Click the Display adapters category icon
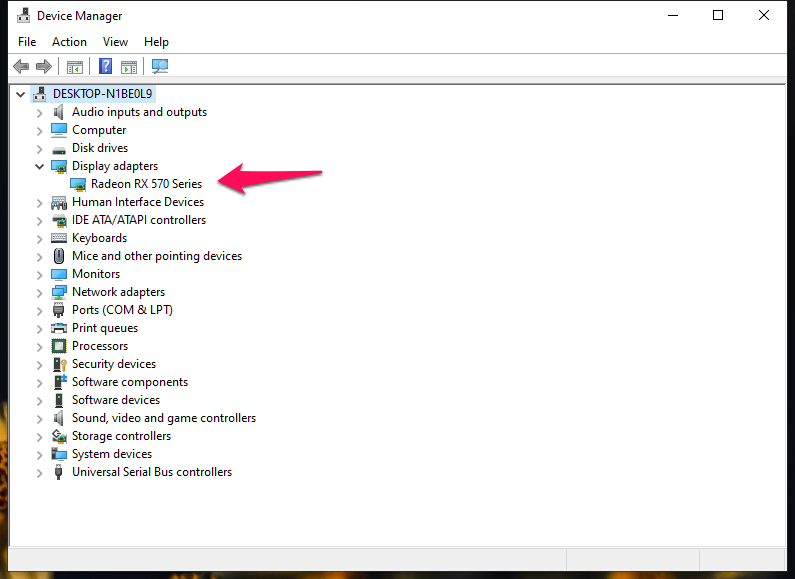This screenshot has height=579, width=795. 59,166
